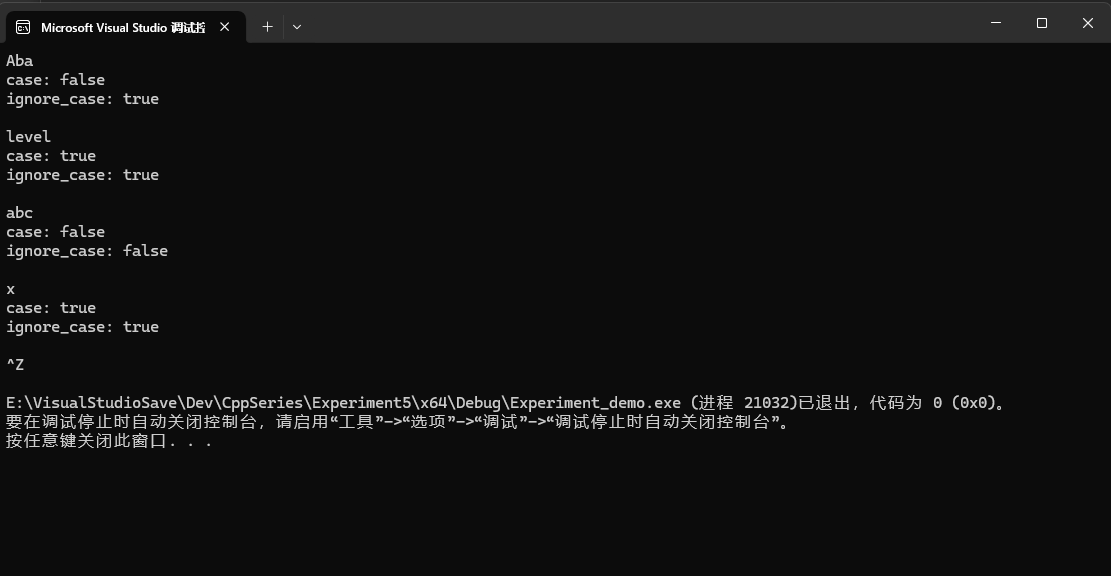Click the Experiment_demo.exe file path text
The width and height of the screenshot is (1111, 576).
(x=300, y=402)
